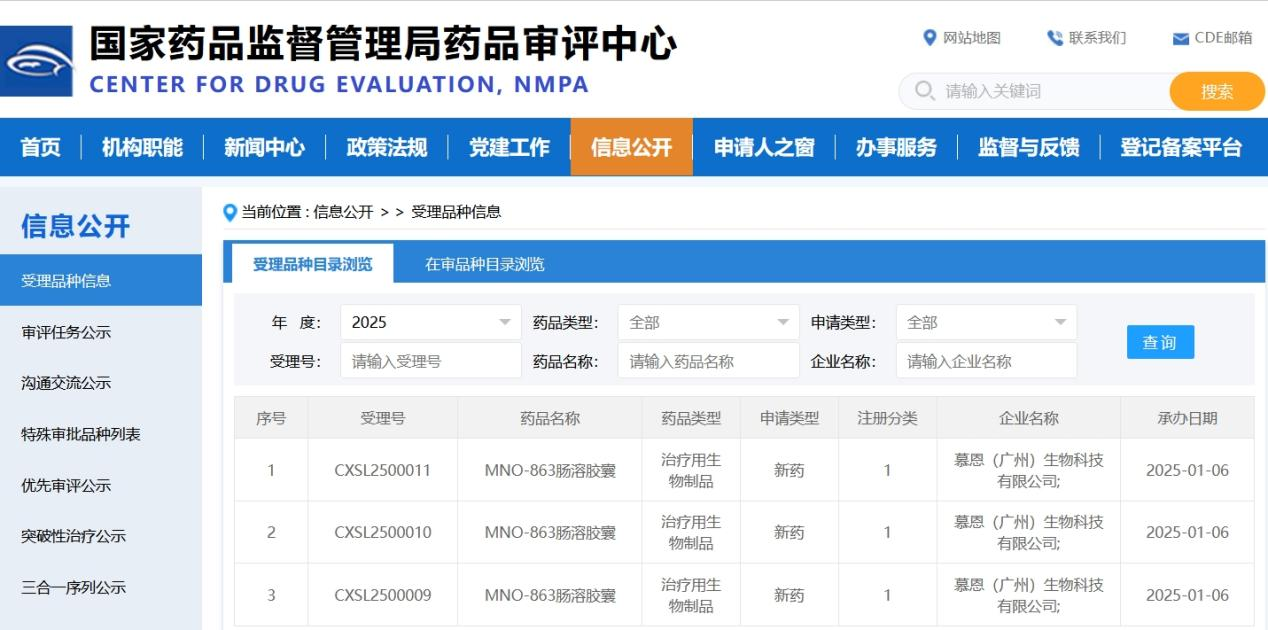
Task: Select the 申请人之窗 navigation item
Action: (x=763, y=146)
